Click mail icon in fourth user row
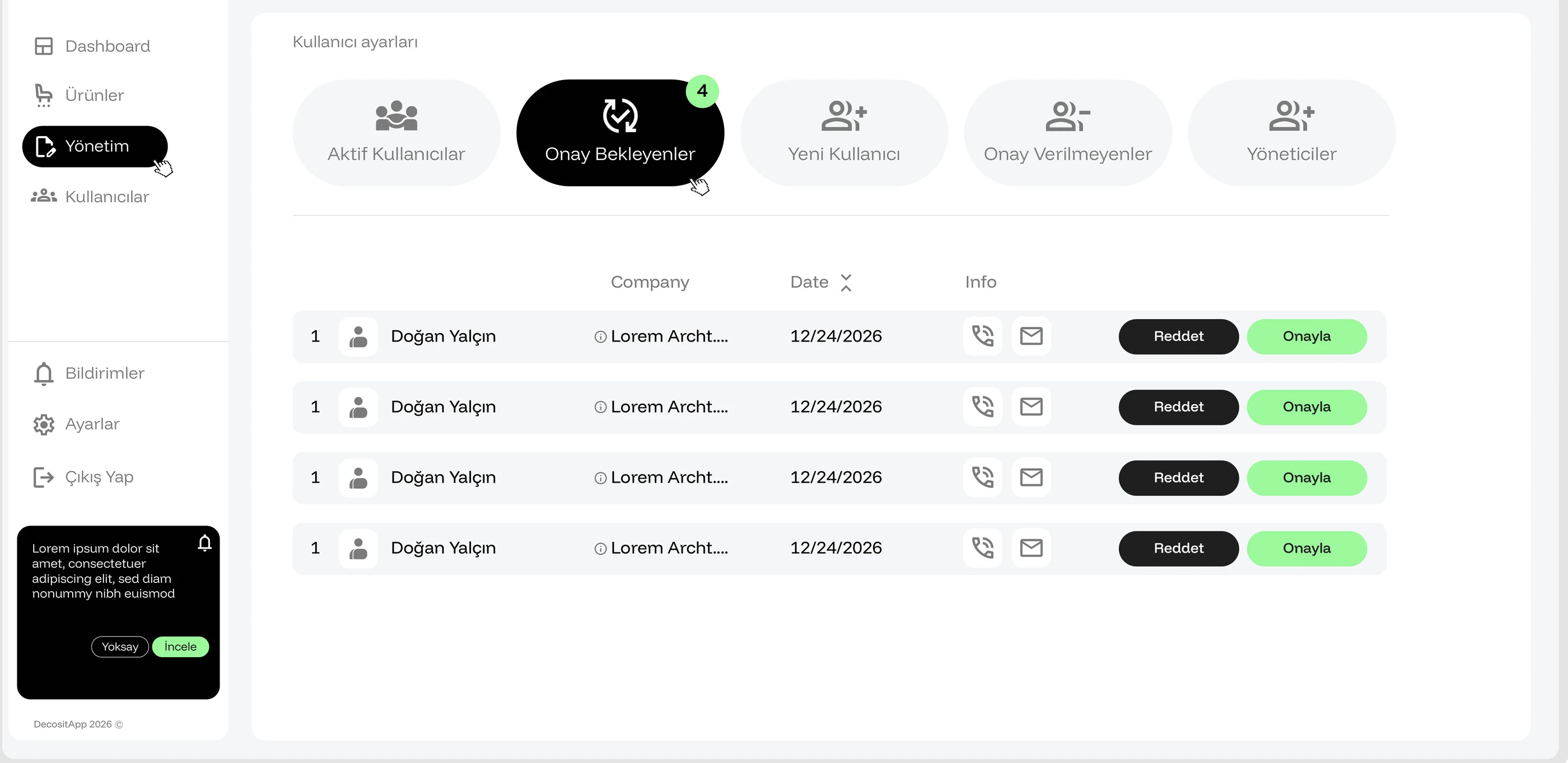 (1031, 547)
